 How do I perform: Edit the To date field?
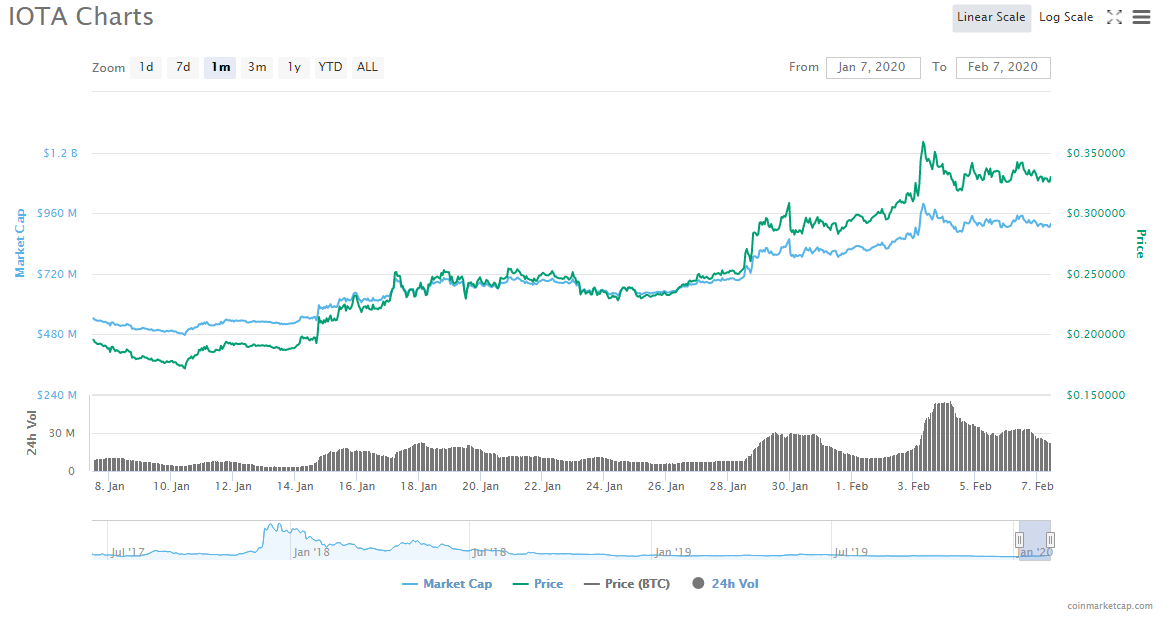pos(1003,67)
